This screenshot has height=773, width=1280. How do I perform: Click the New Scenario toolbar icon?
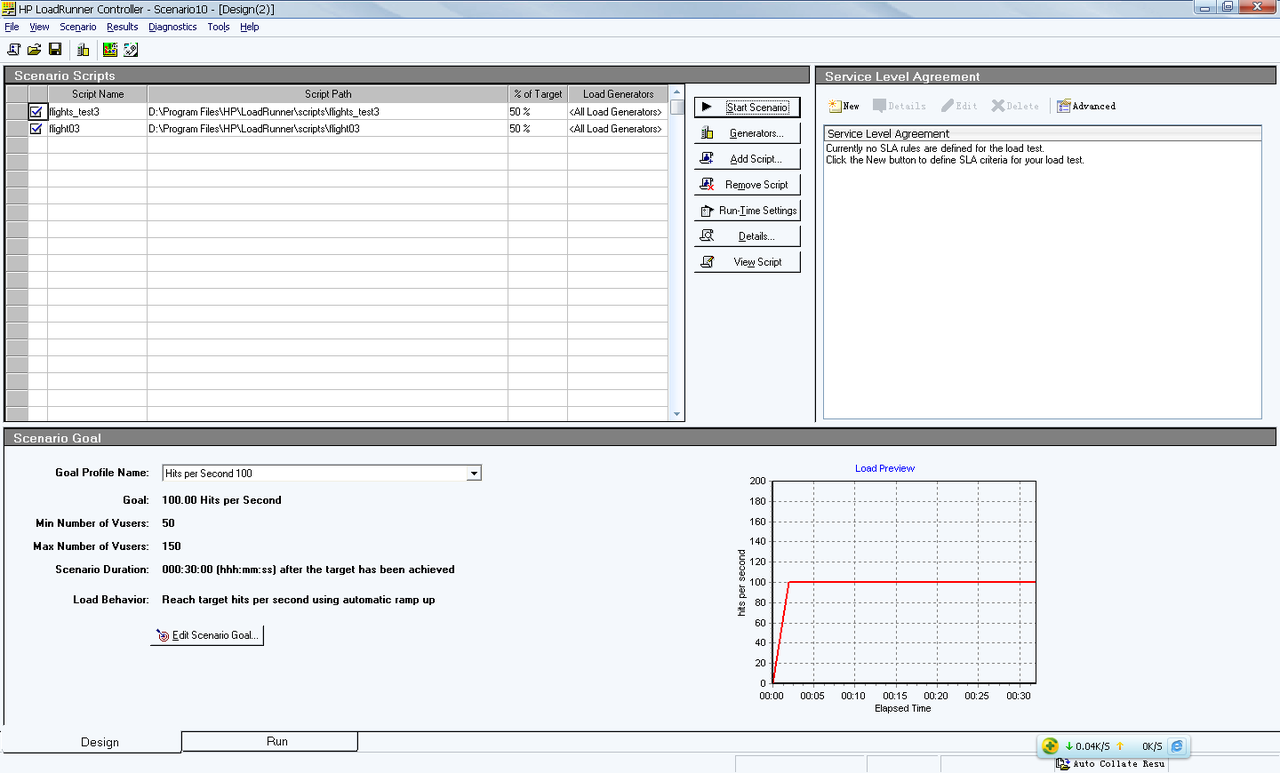(x=13, y=50)
